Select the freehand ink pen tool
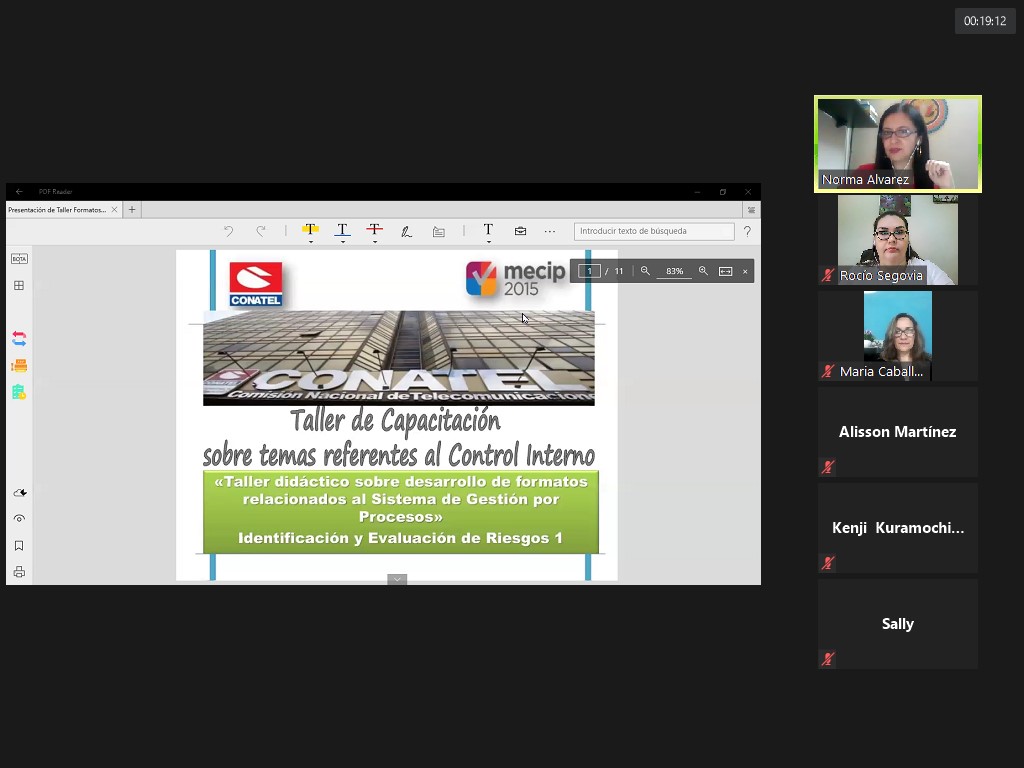 406,231
